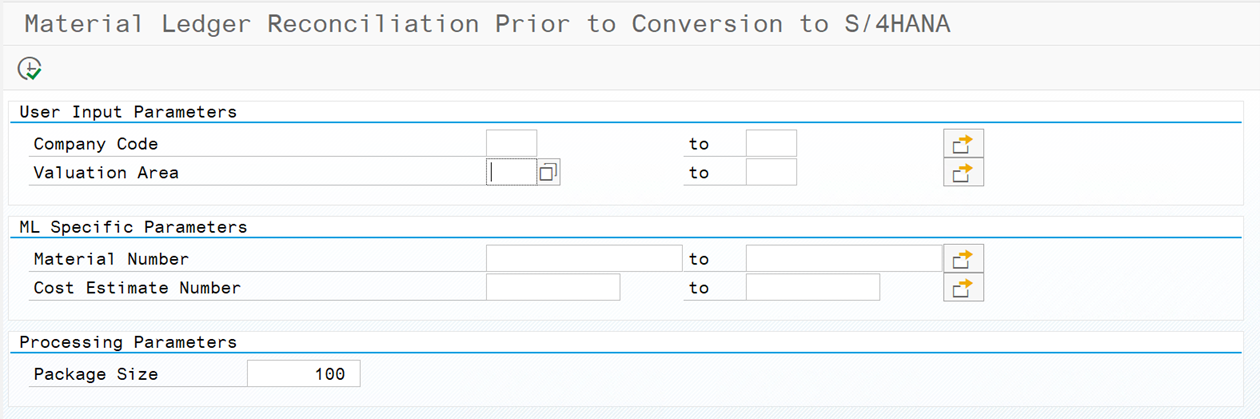The height and width of the screenshot is (419, 1260).
Task: Open multiple selection for Cost Estimate Number
Action: 963,288
